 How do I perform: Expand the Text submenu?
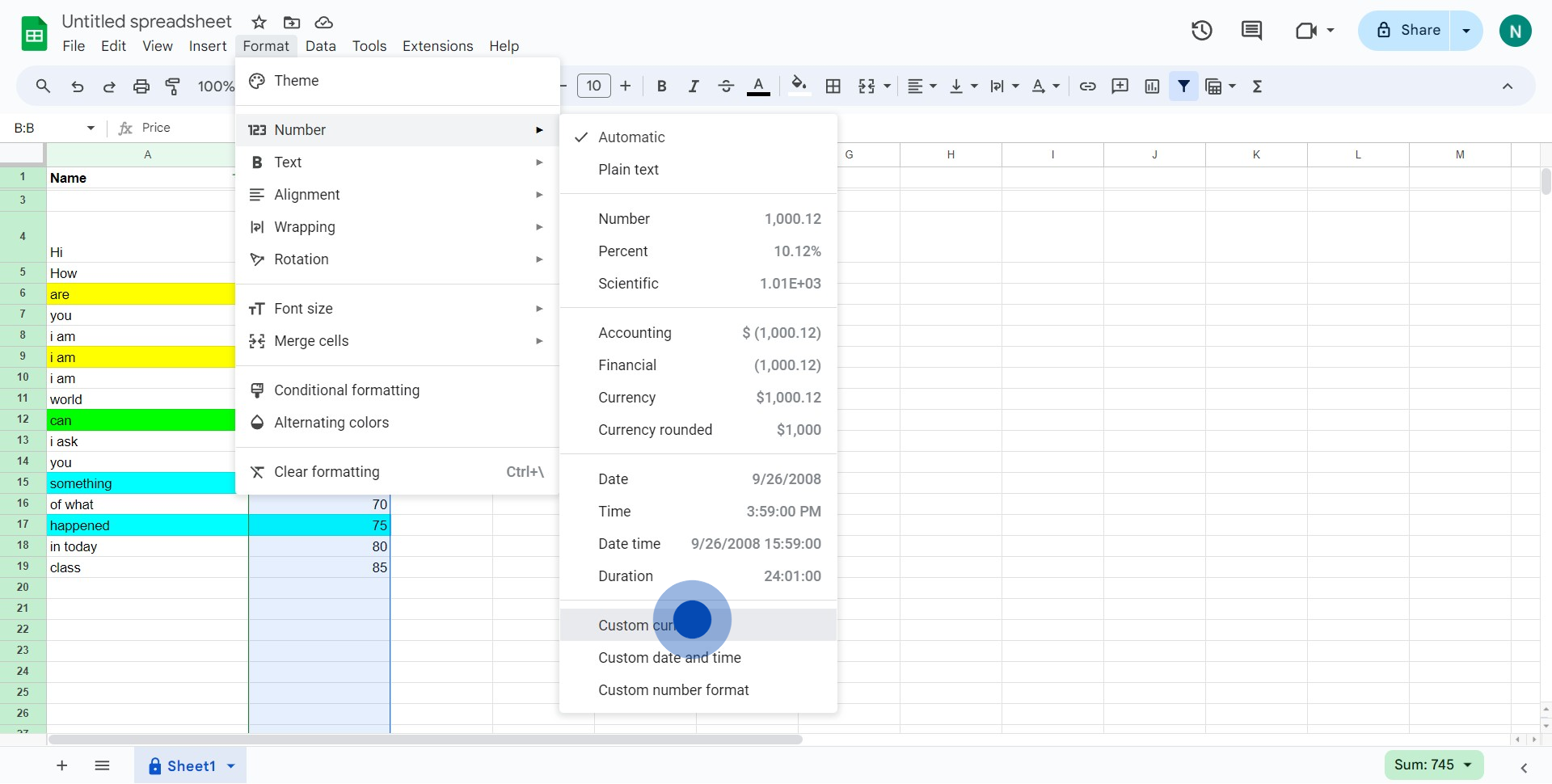click(398, 162)
